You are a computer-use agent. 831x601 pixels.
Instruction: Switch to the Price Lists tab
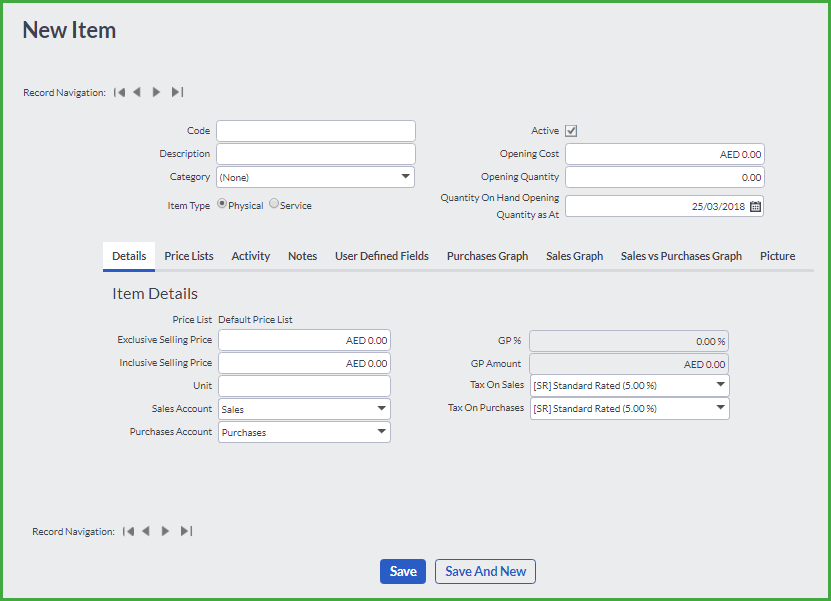coord(189,256)
